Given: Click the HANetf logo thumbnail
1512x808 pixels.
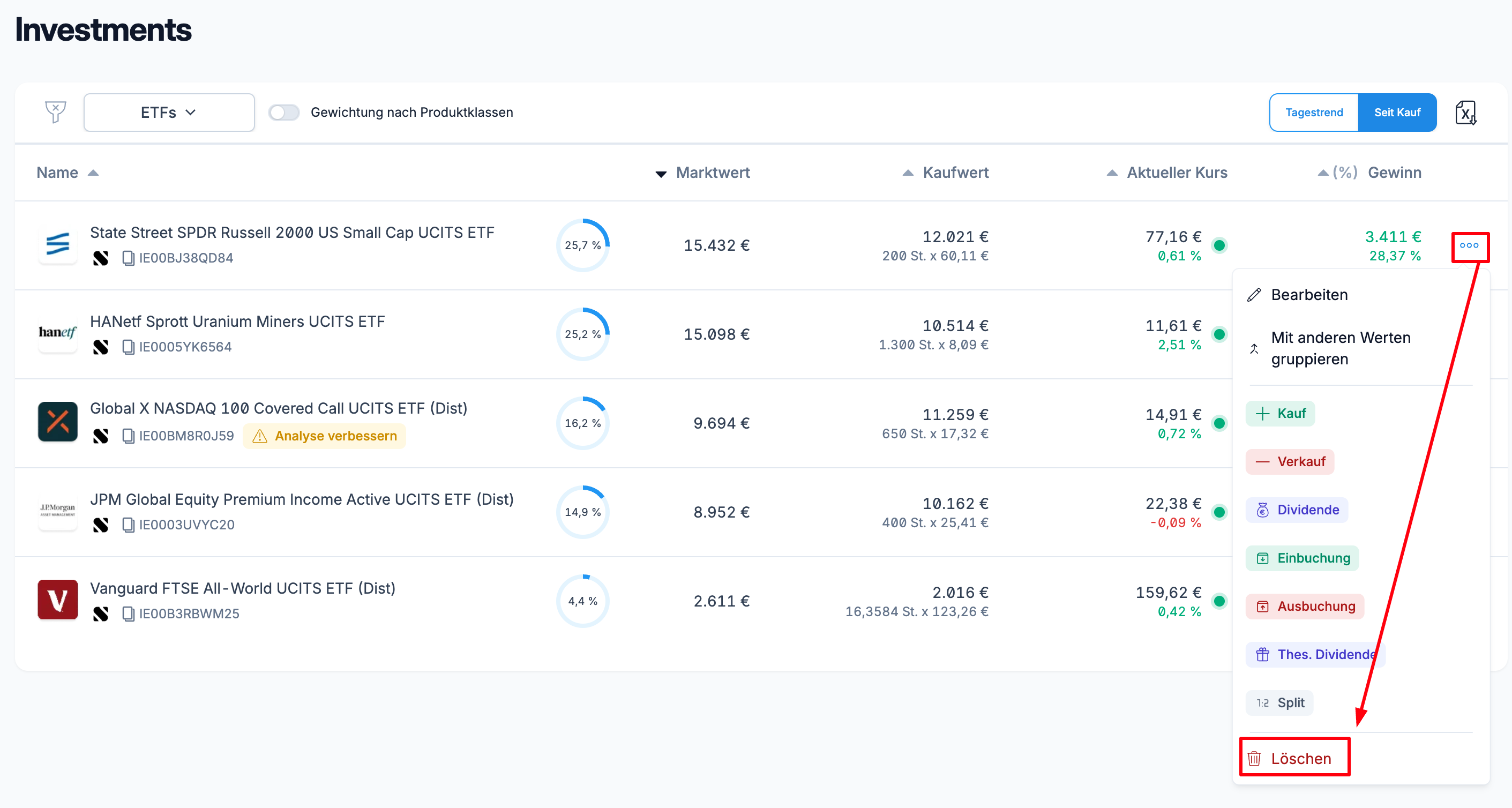Looking at the screenshot, I should tap(57, 333).
